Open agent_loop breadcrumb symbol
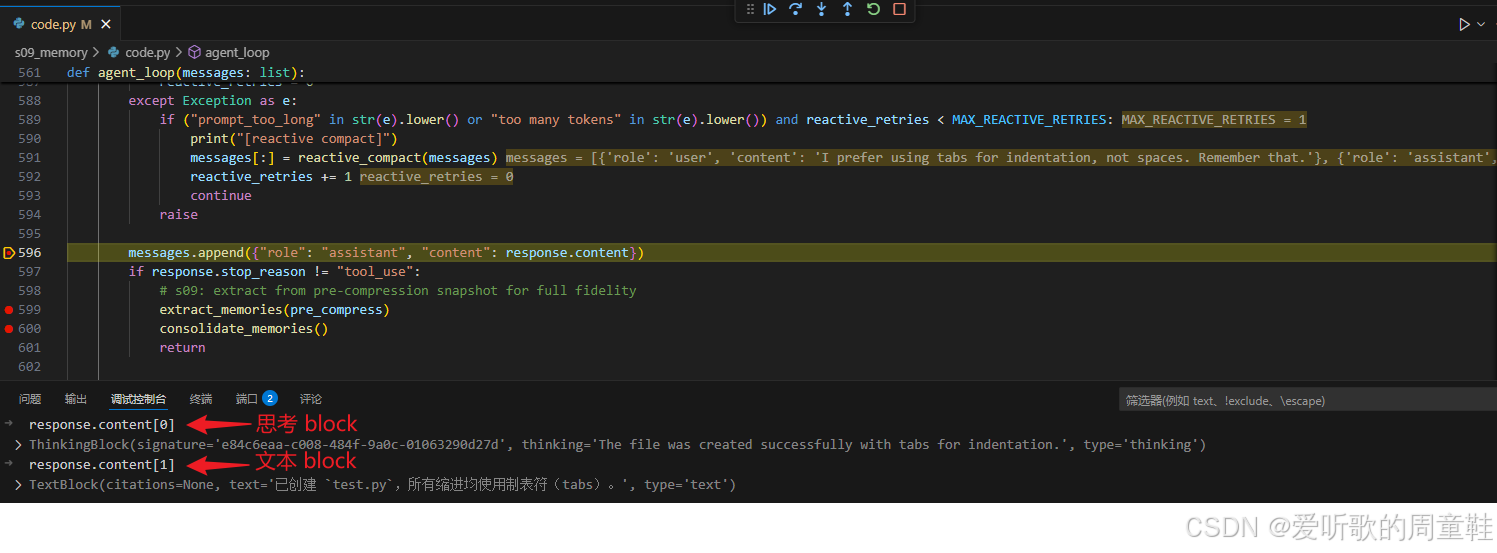The image size is (1497, 553). 229,52
